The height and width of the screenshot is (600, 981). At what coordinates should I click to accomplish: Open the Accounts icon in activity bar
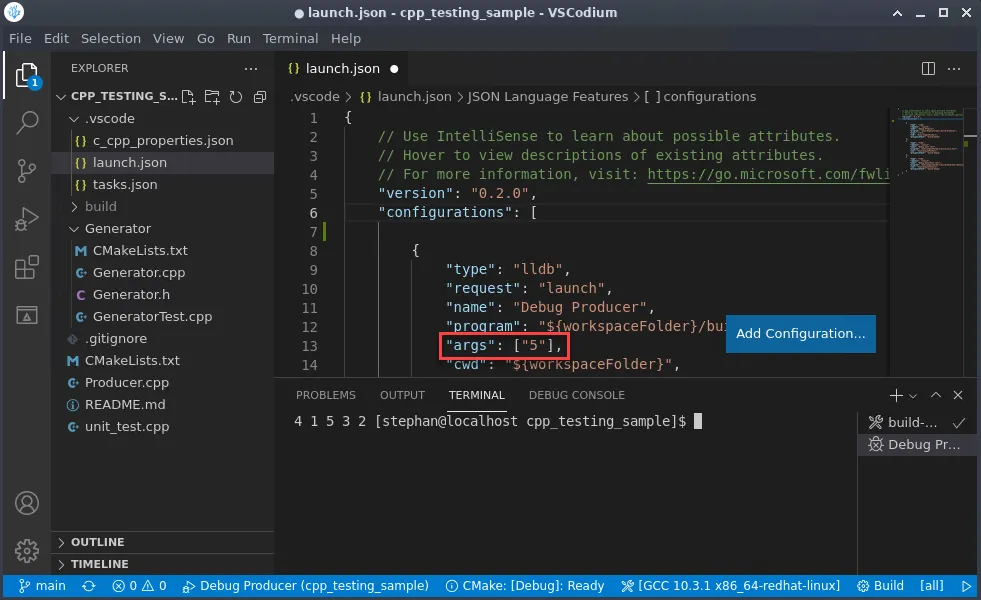click(25, 503)
